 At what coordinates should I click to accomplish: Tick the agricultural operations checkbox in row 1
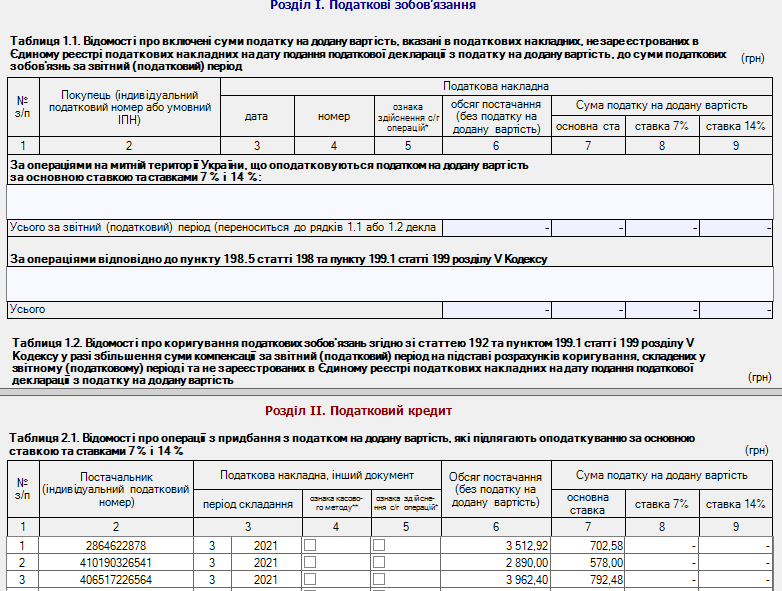pos(379,546)
